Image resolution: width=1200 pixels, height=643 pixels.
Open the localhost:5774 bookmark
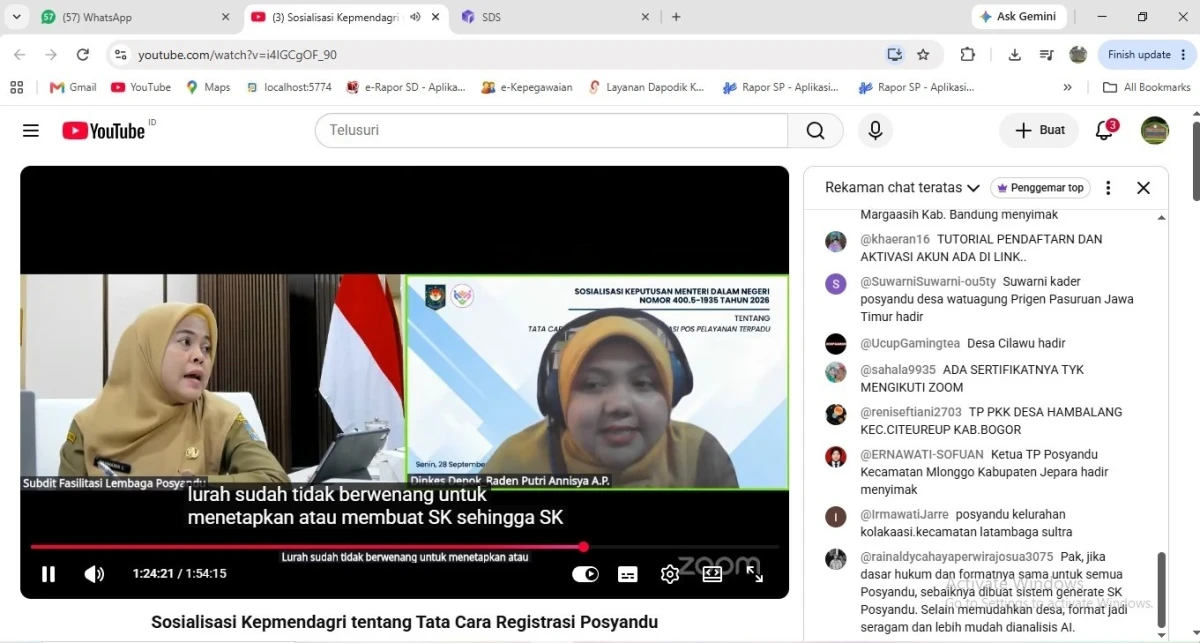(288, 87)
